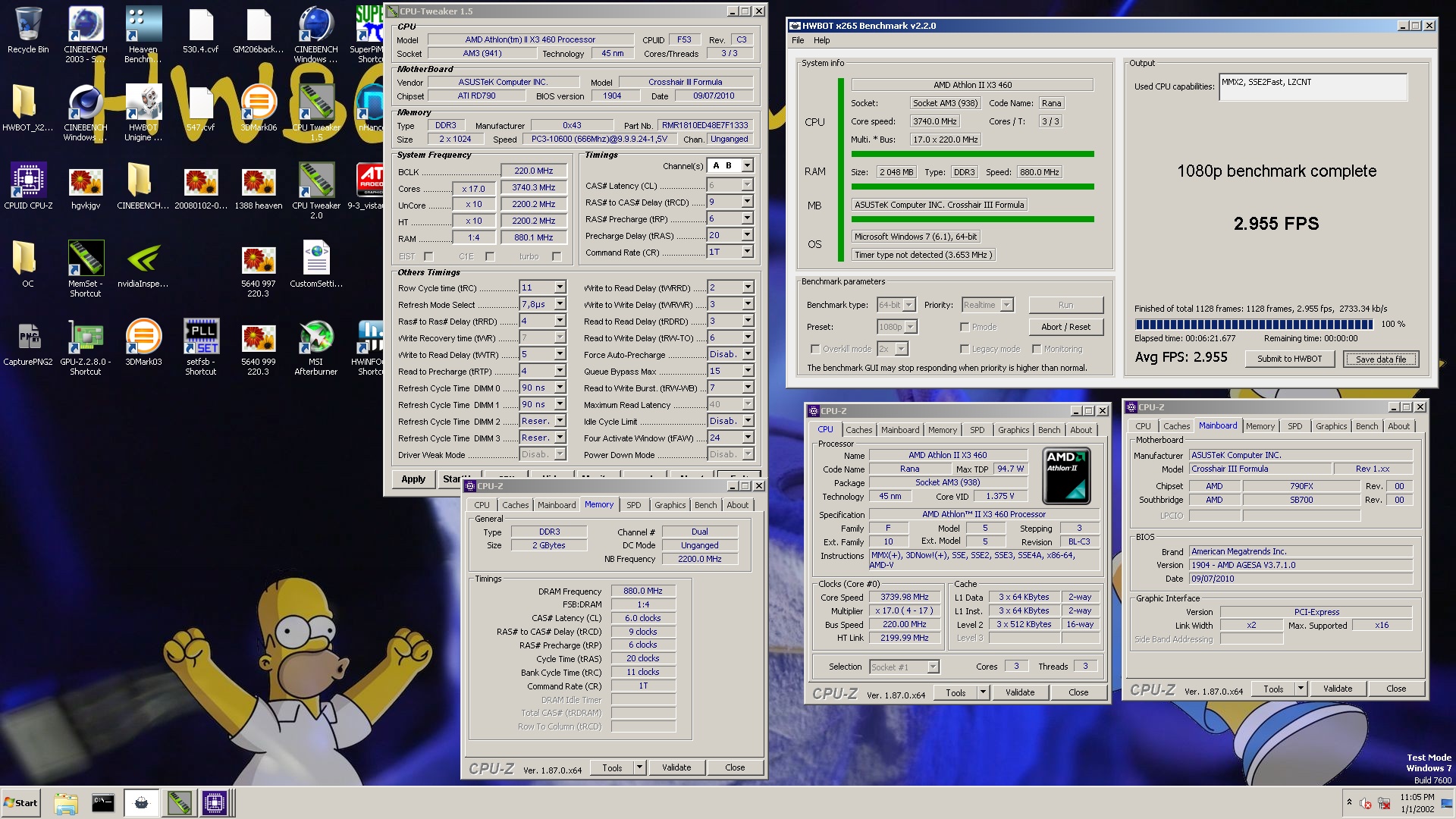Open the 3DMark06 desktop icon

click(x=259, y=108)
